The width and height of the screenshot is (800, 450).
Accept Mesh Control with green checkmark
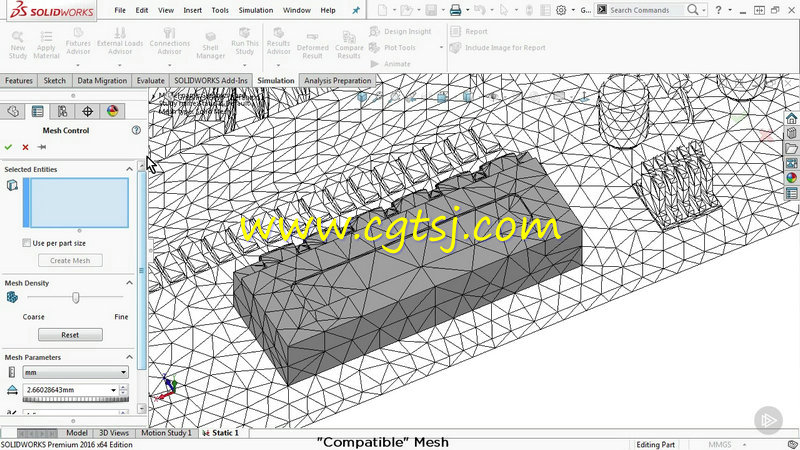coord(8,147)
